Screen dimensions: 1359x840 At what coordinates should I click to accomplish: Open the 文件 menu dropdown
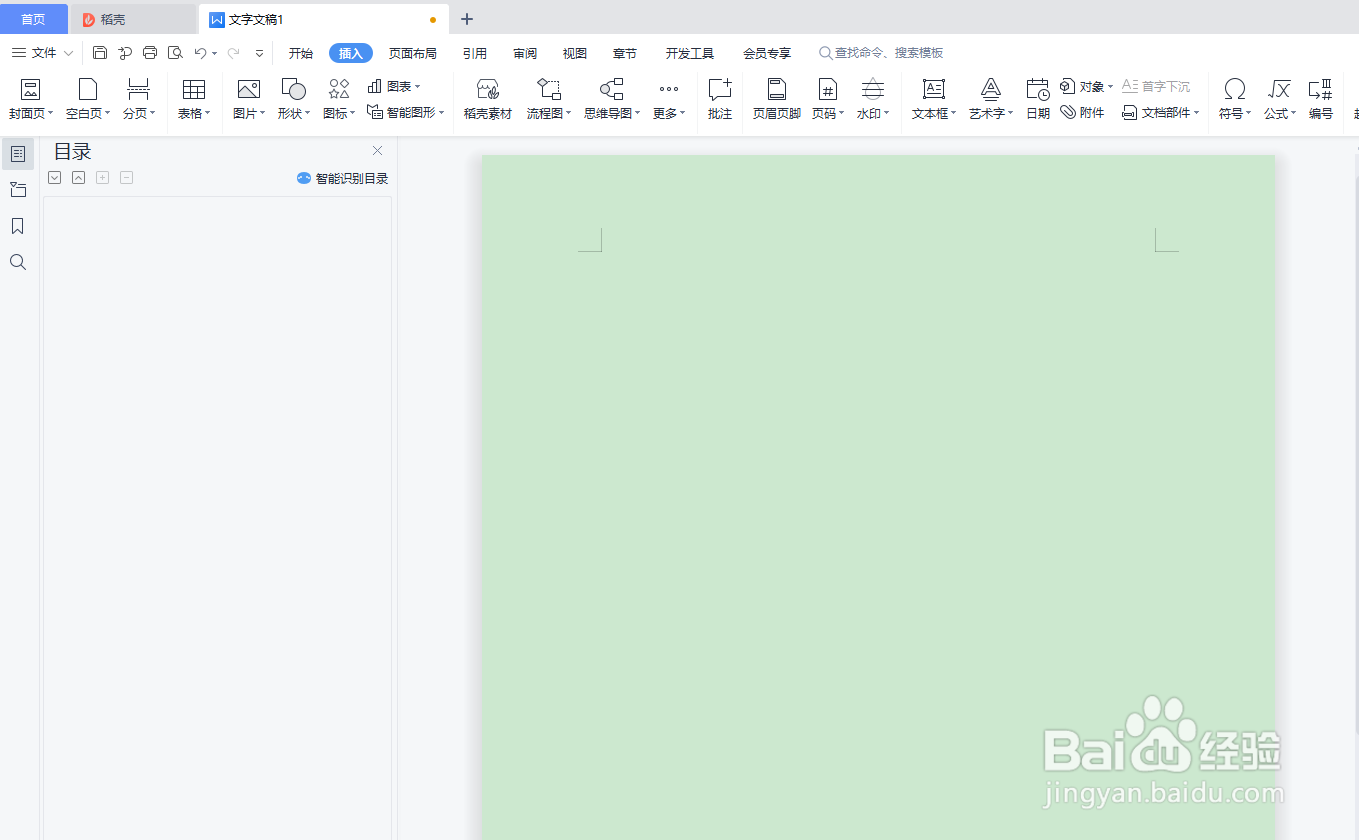point(43,53)
